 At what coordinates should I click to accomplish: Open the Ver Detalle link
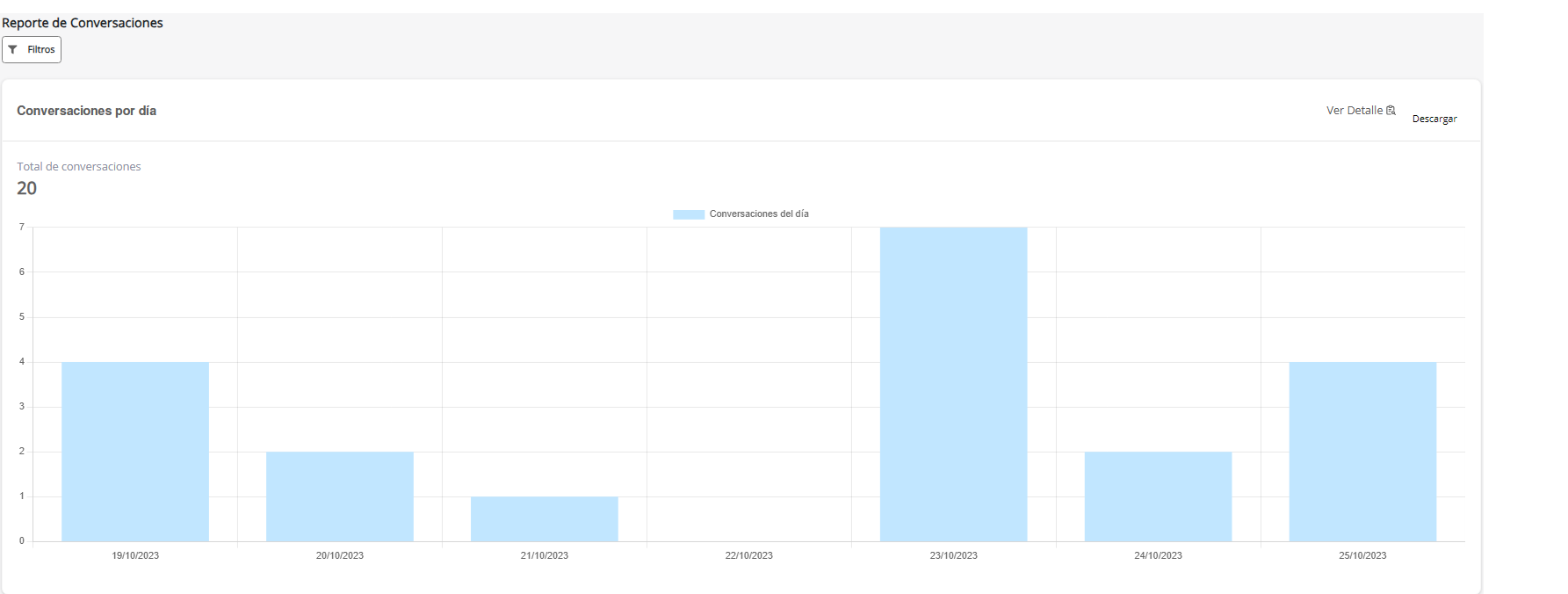[x=1354, y=111]
